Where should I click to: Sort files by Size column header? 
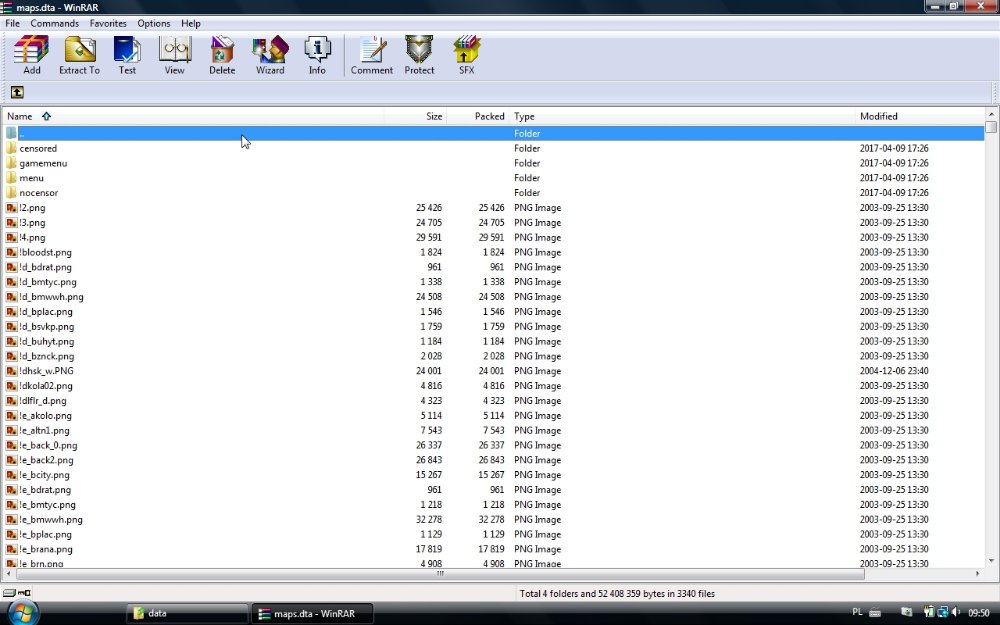click(433, 116)
